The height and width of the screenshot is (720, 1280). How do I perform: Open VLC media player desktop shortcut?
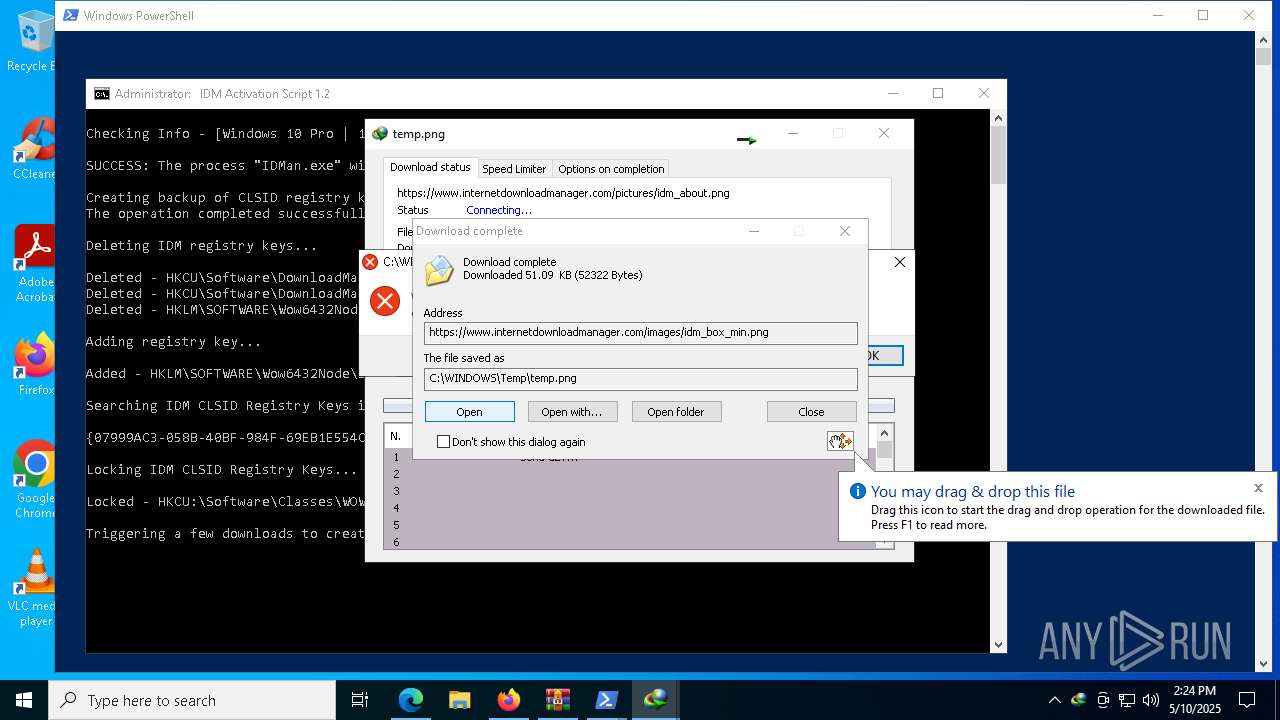pyautogui.click(x=35, y=587)
